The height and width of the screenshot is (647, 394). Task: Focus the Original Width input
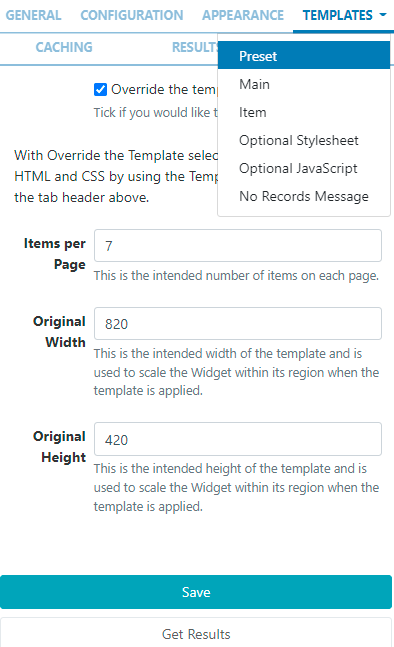pyautogui.click(x=238, y=324)
